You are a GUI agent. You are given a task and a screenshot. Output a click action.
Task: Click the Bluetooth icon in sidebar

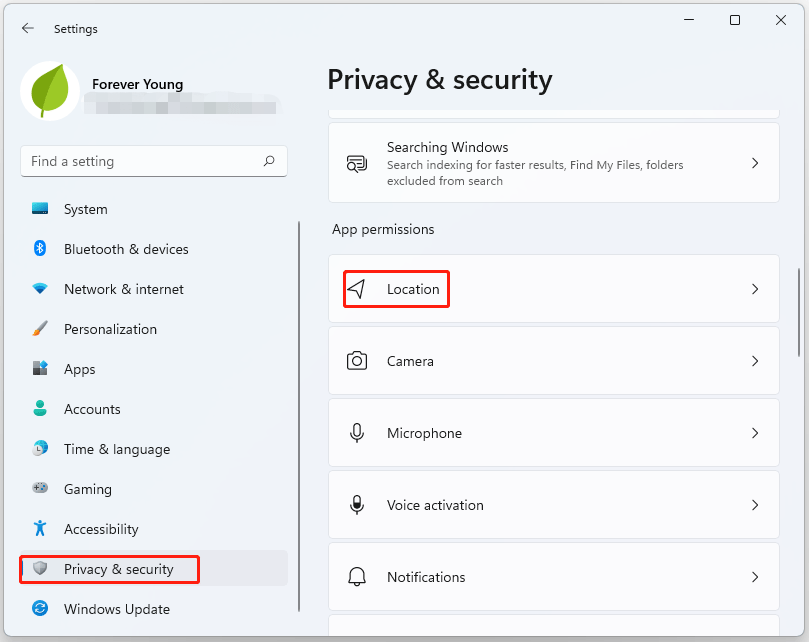click(40, 248)
